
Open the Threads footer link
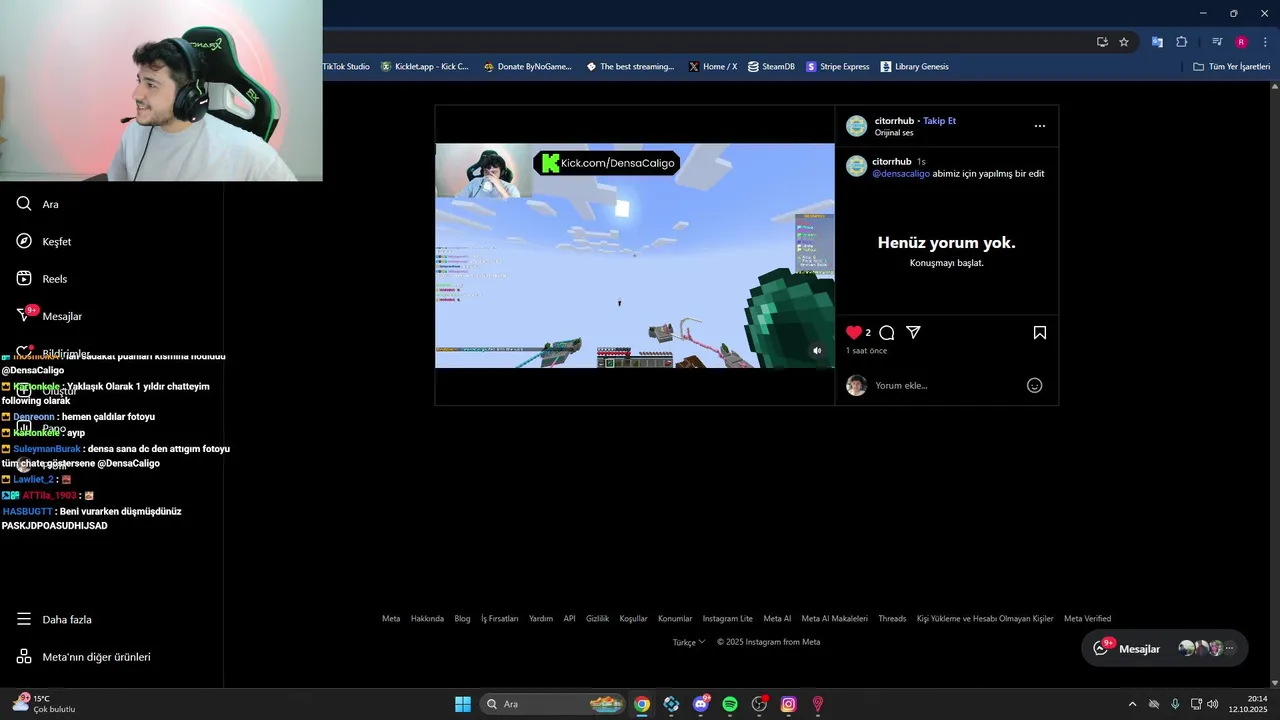coord(892,618)
